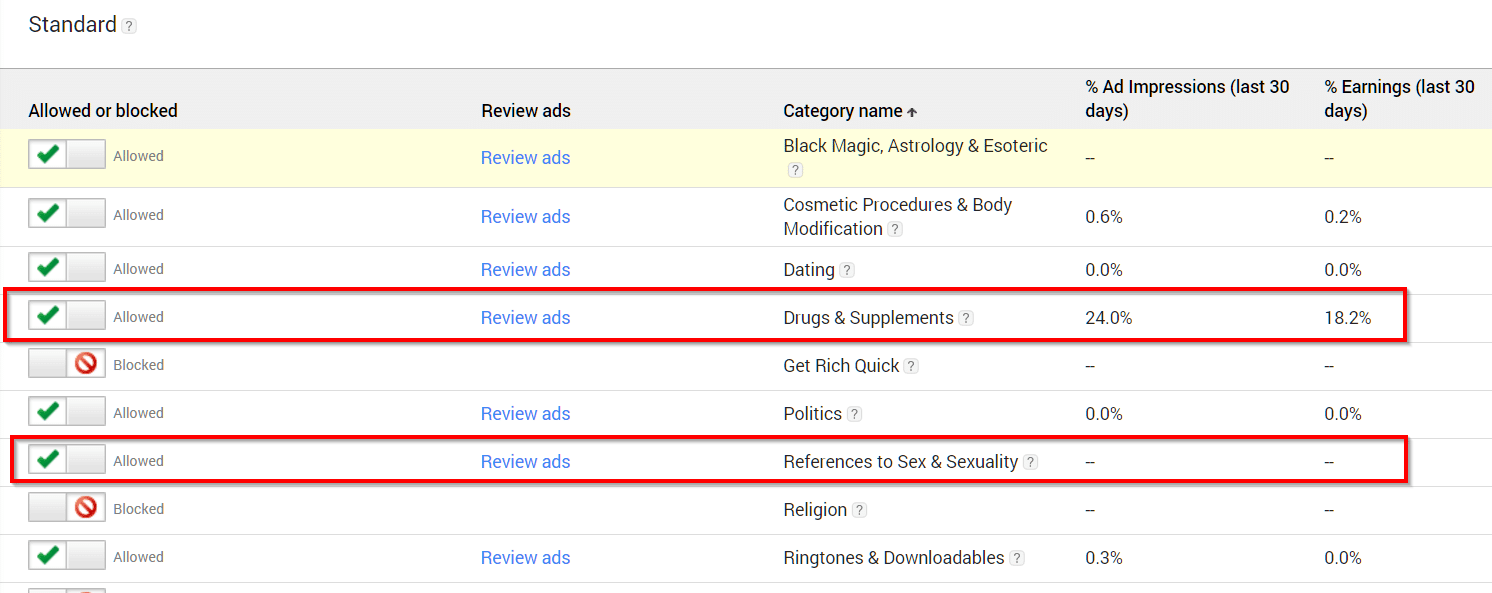Click help icon under Black Magic, Astrology & Esoteric

tap(795, 170)
